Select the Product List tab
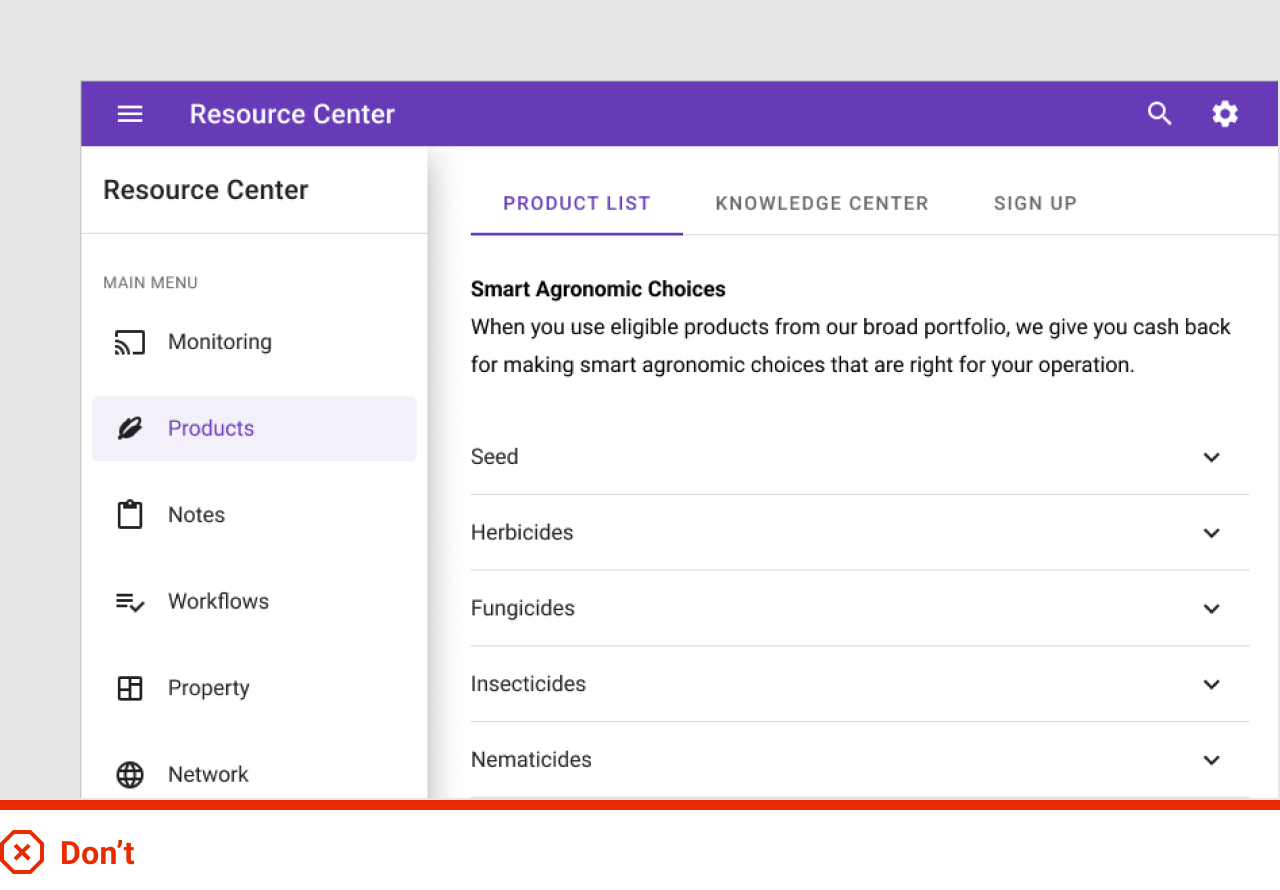Image resolution: width=1280 pixels, height=890 pixels. (577, 204)
